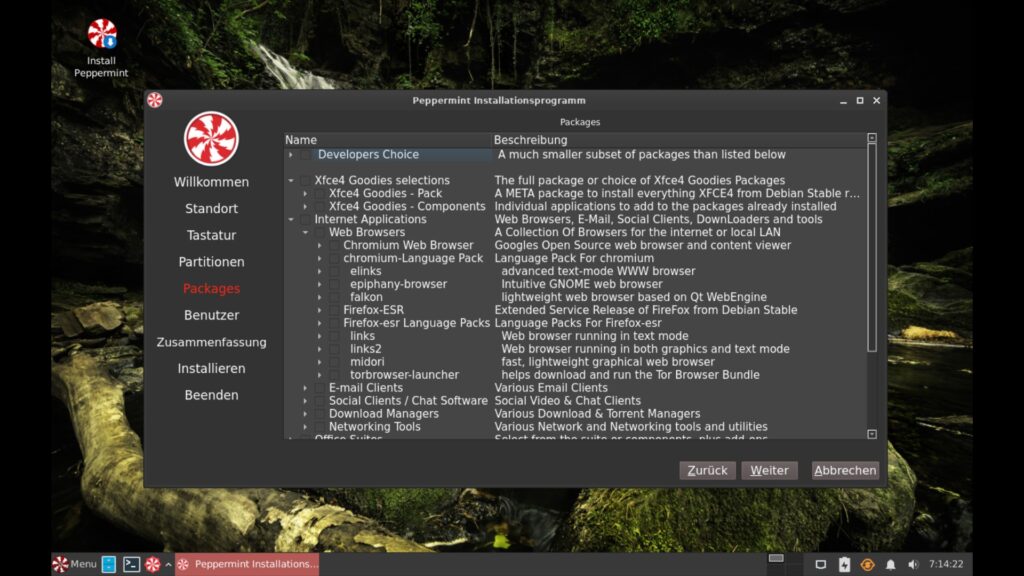Expand the torbrowser-launcher row arrow
The width and height of the screenshot is (1024, 576).
coord(319,375)
